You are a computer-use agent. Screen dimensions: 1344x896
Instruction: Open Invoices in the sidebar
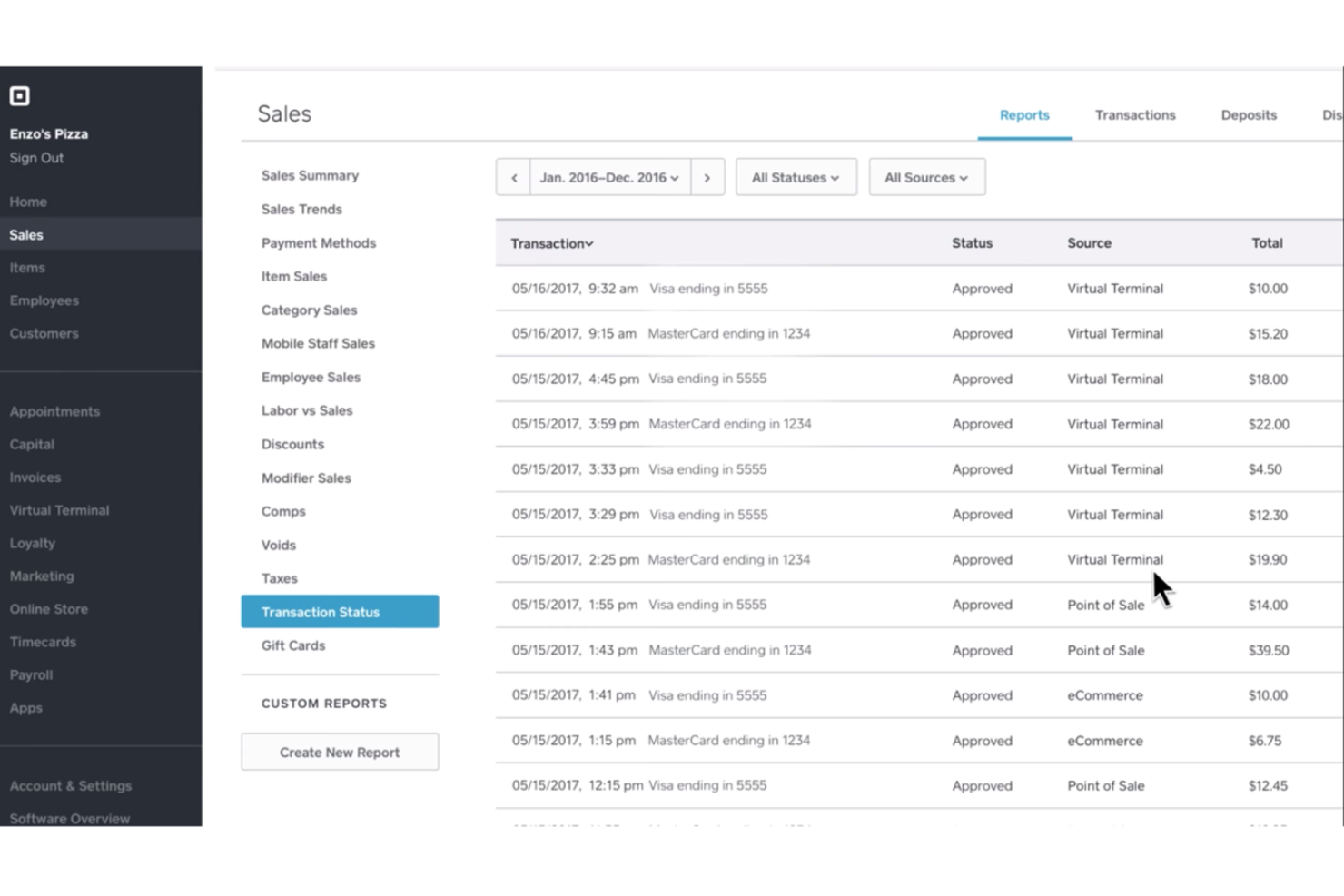point(35,478)
